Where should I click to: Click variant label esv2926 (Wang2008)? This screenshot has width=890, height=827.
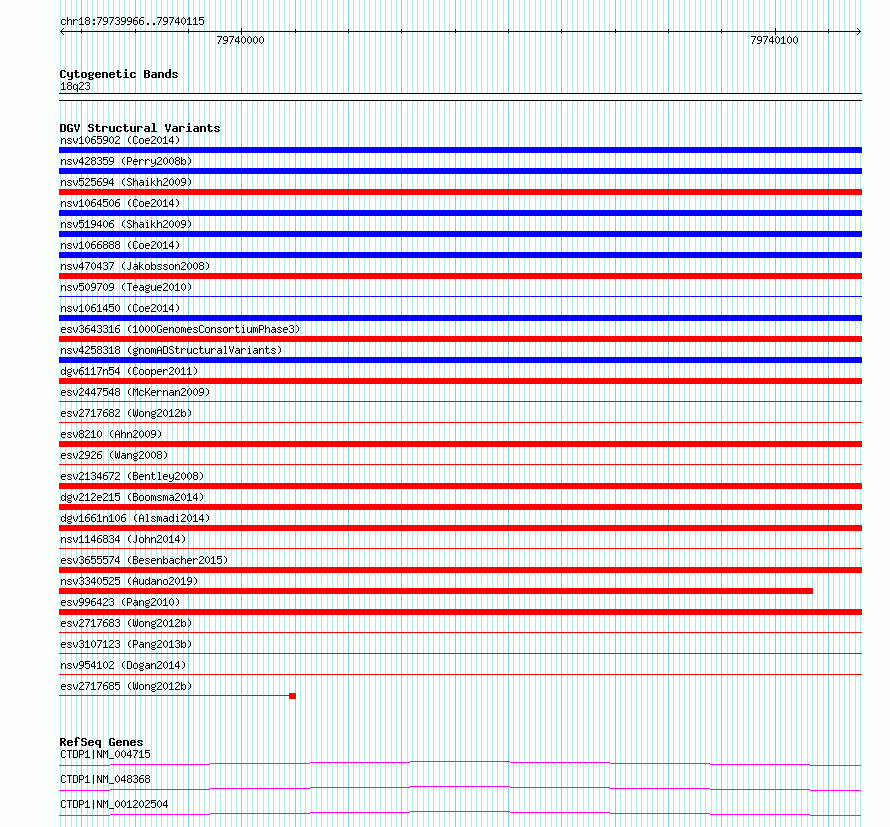tap(114, 455)
